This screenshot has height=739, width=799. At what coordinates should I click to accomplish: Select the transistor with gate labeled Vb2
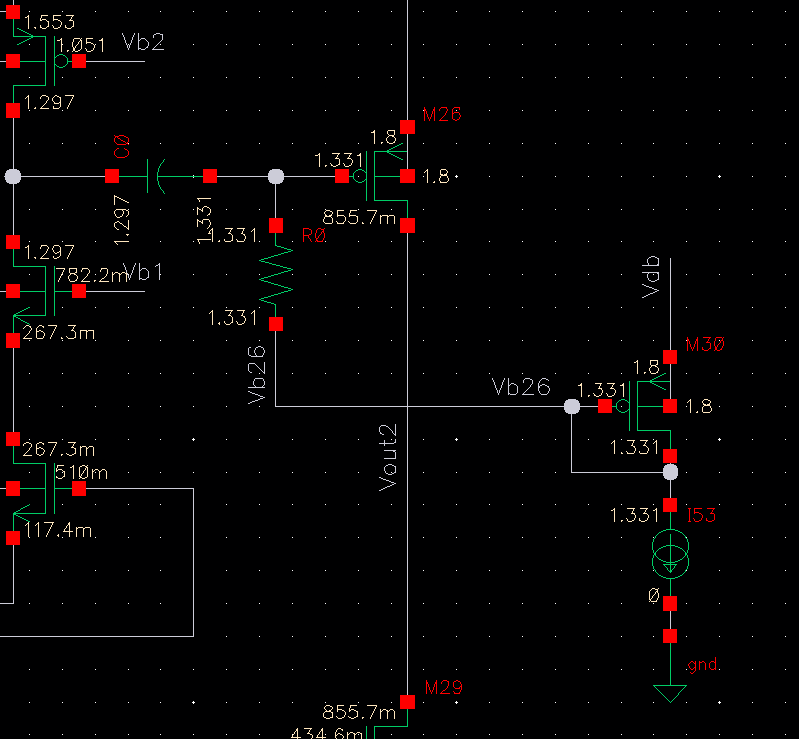(38, 61)
